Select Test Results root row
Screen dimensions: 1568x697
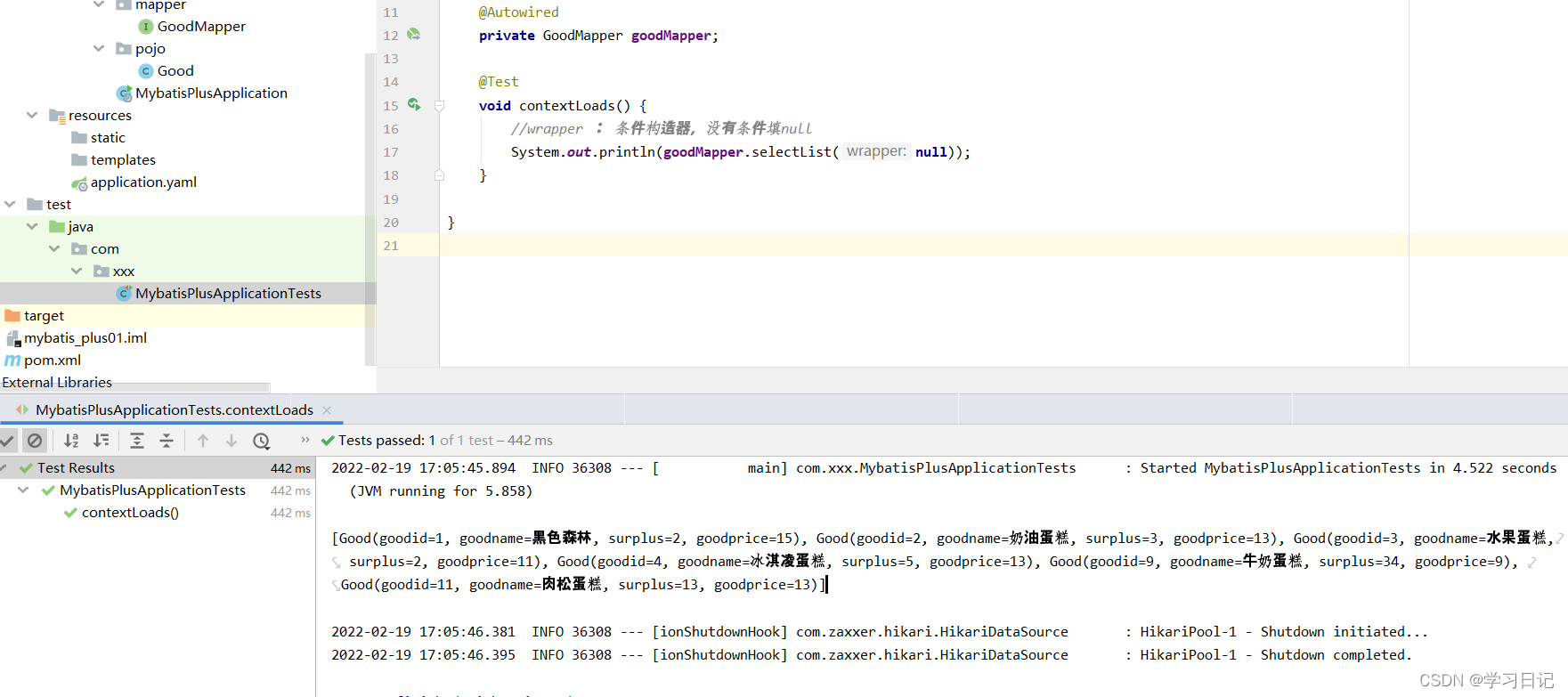158,467
